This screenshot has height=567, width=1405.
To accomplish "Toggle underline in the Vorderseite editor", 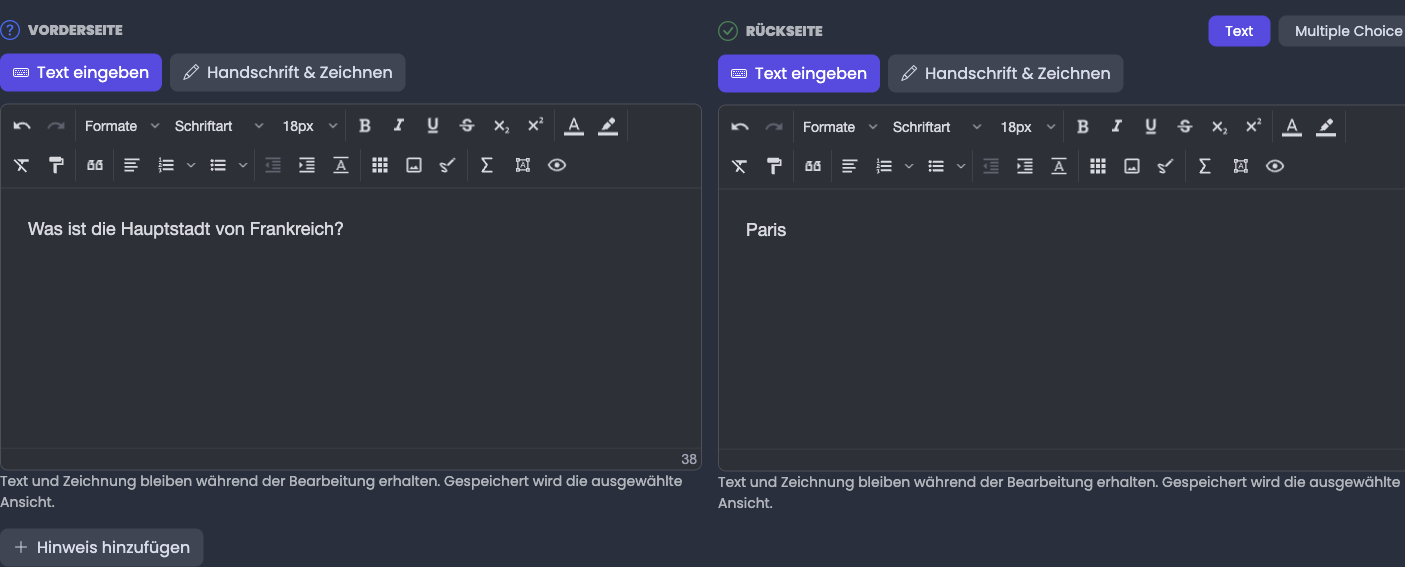I will pos(433,126).
